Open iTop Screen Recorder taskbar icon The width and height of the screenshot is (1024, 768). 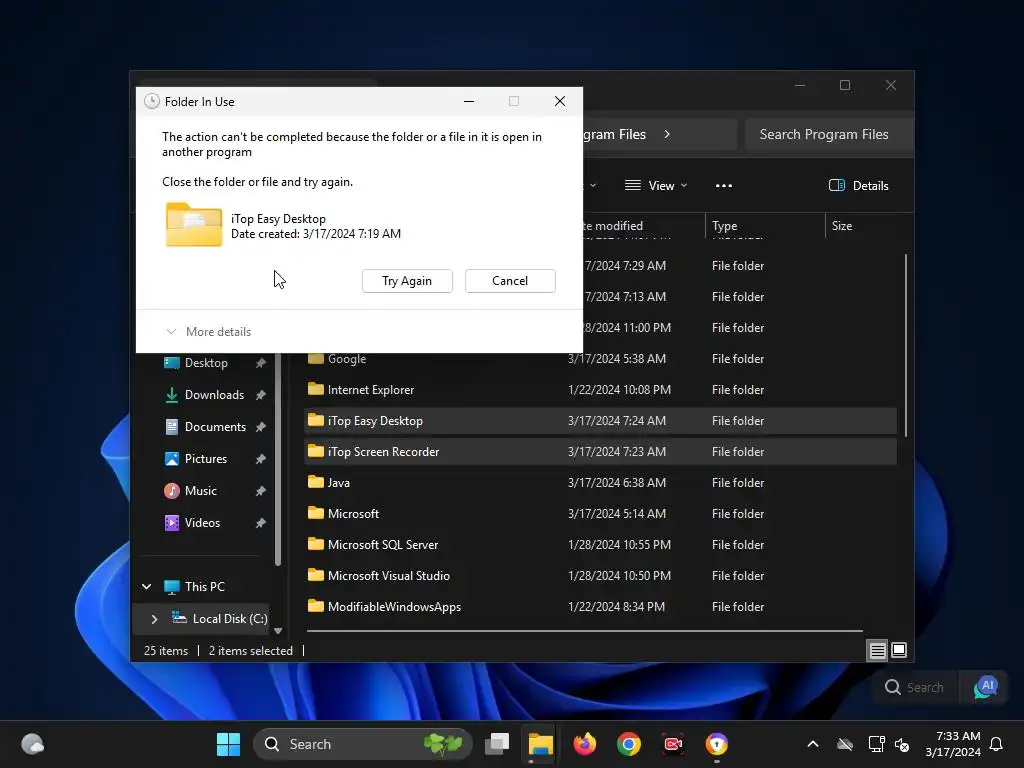point(673,744)
